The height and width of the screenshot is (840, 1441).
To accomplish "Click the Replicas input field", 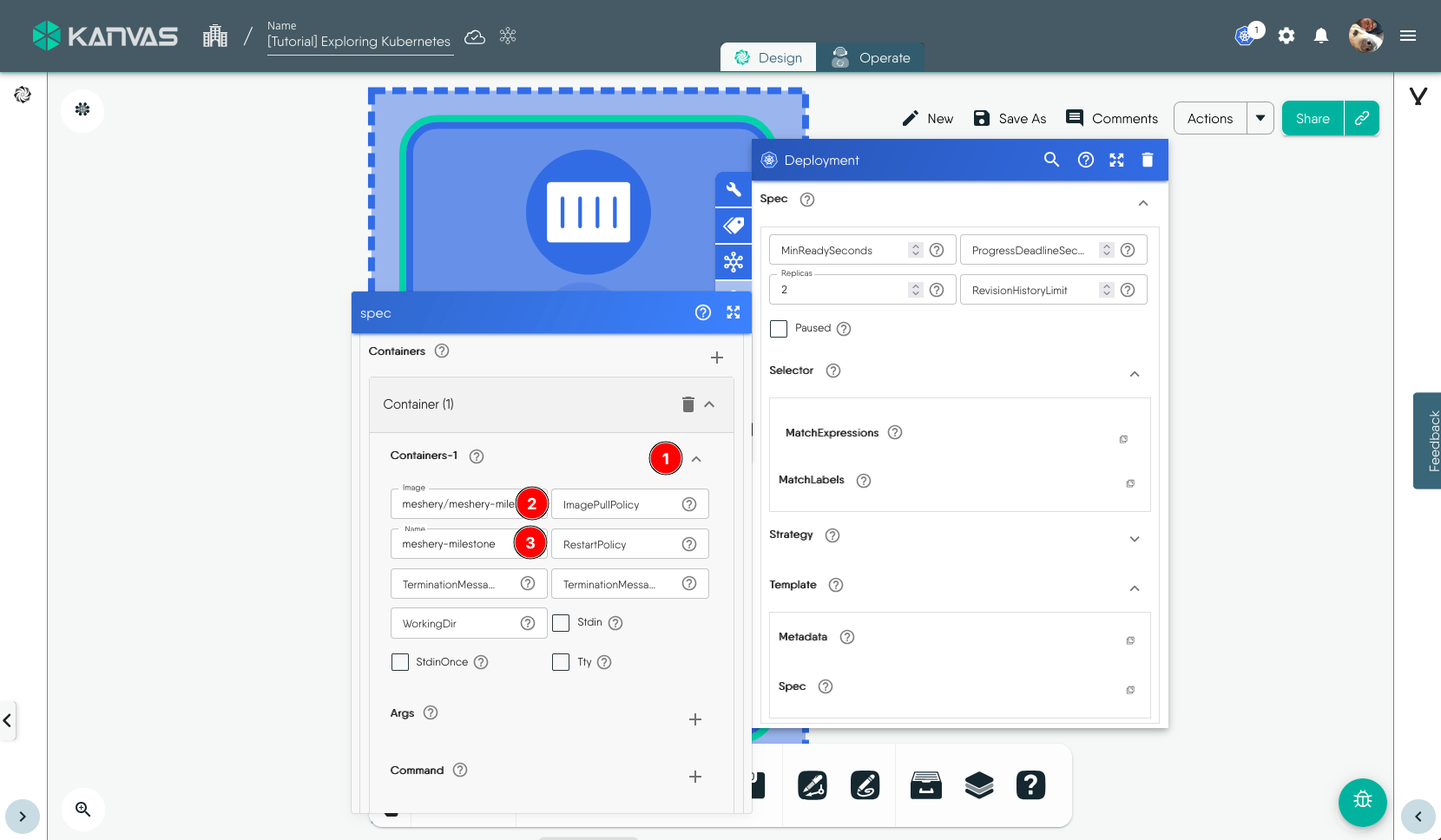I will point(838,291).
